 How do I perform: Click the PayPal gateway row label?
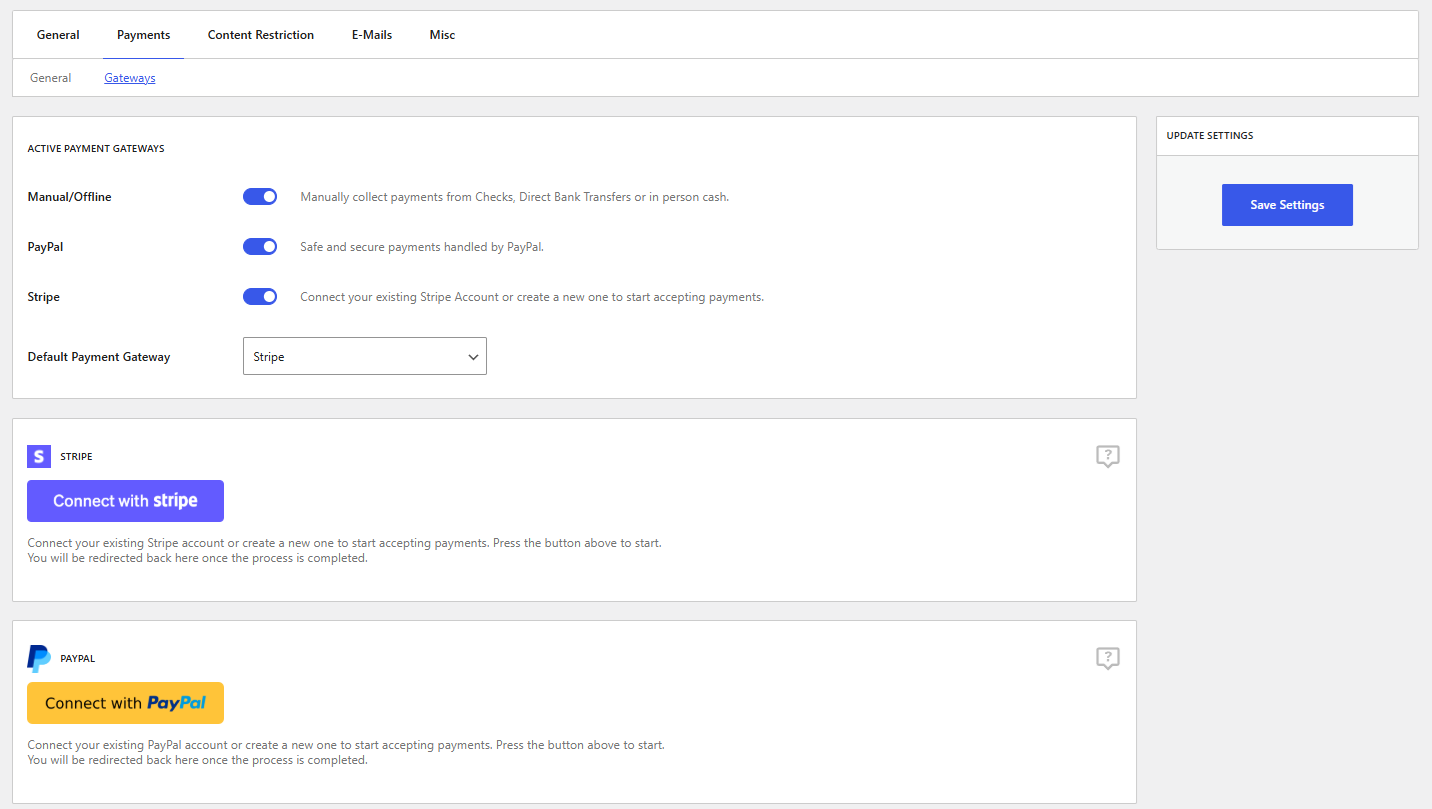click(46, 247)
